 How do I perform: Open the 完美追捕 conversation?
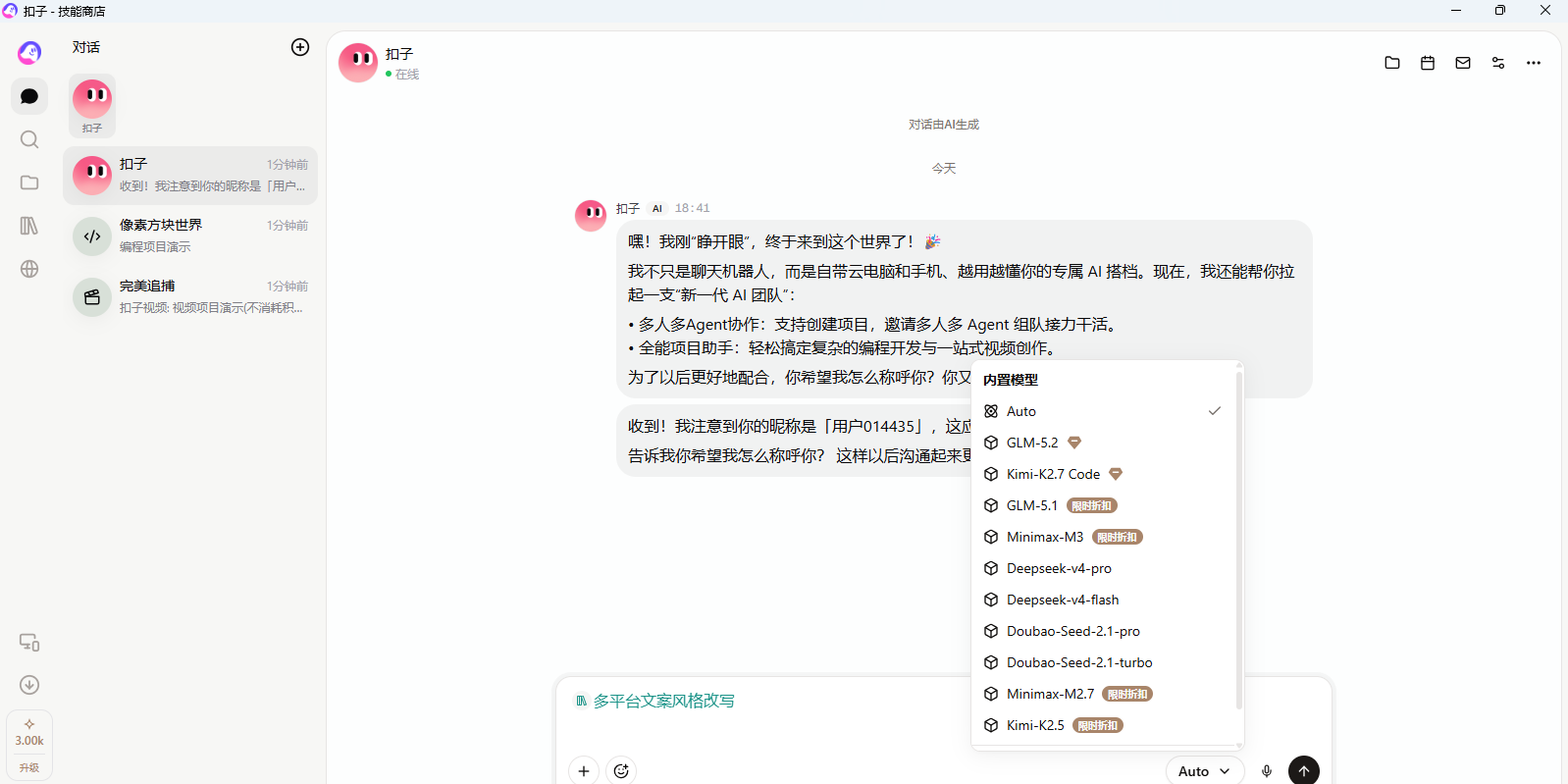click(190, 297)
